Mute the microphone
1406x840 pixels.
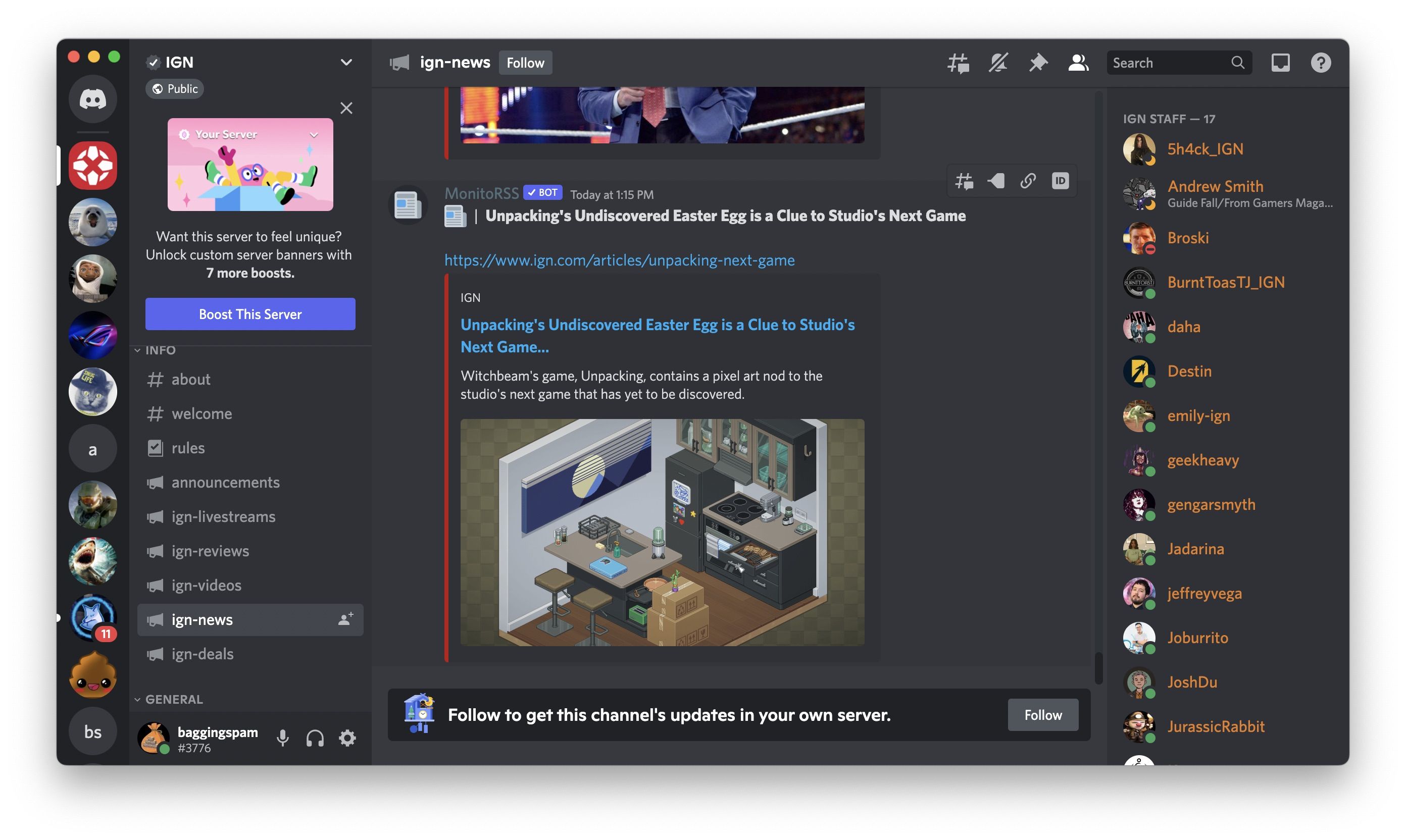[282, 738]
